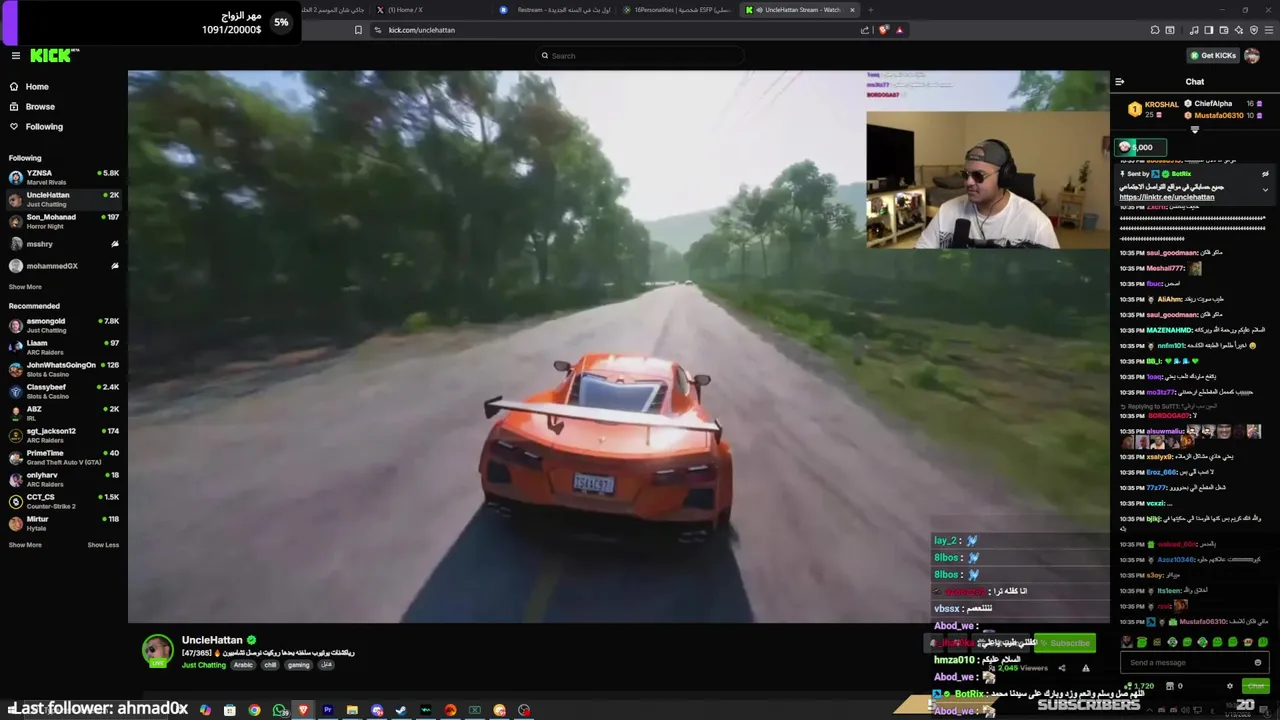Open Discord from taskbar
Viewport: 1280px width, 720px height.
377,710
